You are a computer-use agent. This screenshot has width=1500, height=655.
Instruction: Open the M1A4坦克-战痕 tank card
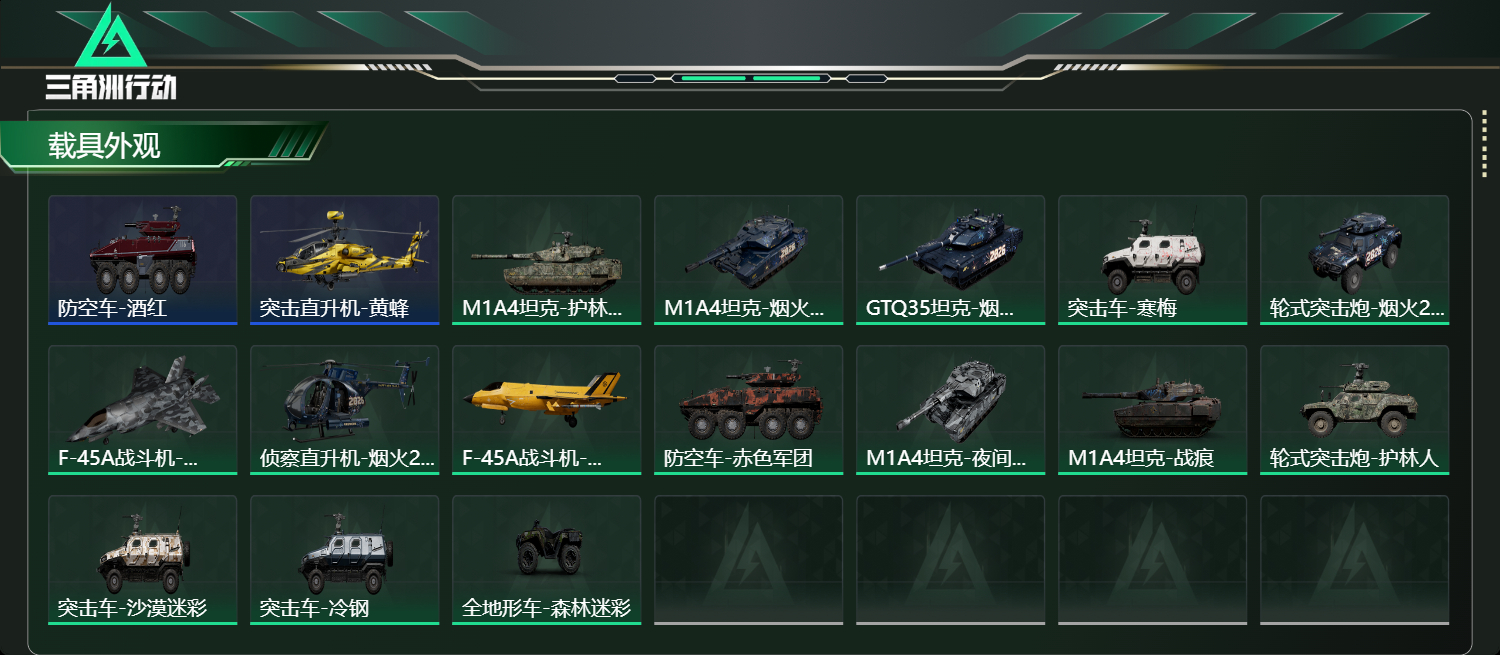(x=1152, y=410)
